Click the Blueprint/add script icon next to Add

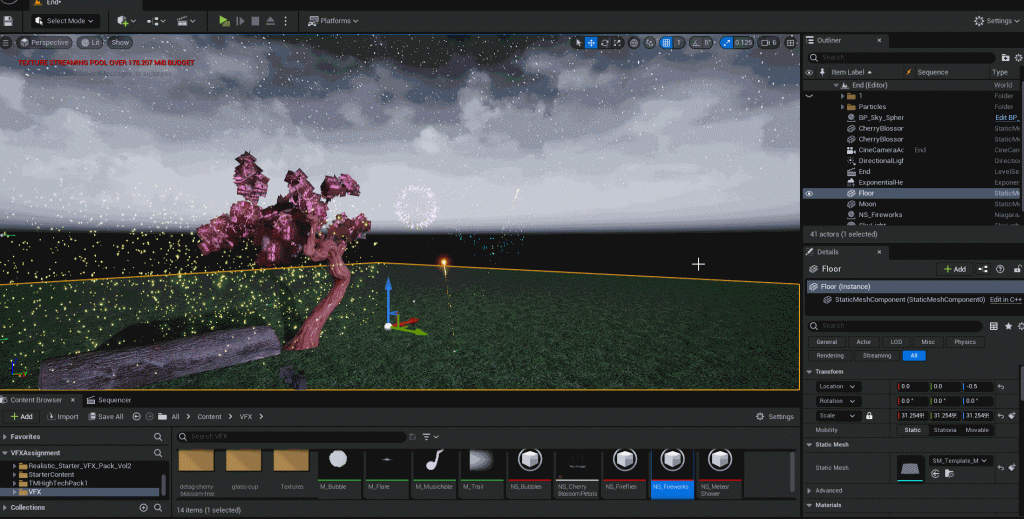(983, 268)
